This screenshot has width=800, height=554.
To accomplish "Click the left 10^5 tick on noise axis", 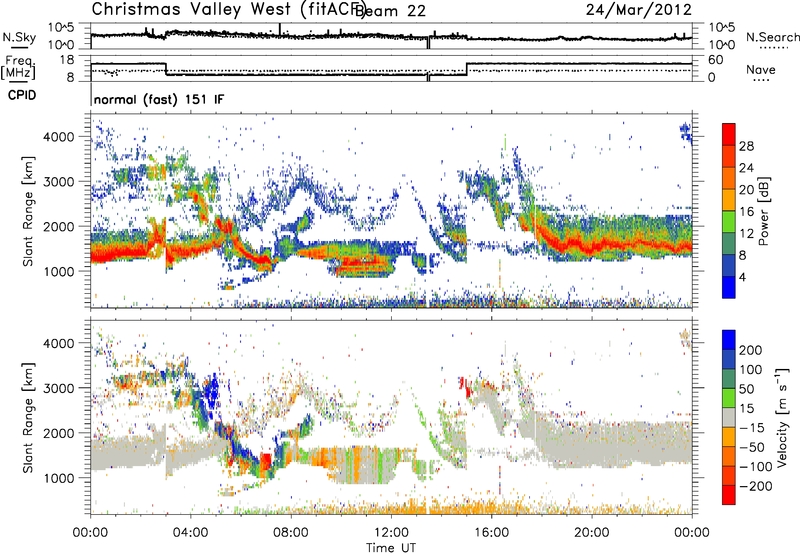I will pos(61,28).
